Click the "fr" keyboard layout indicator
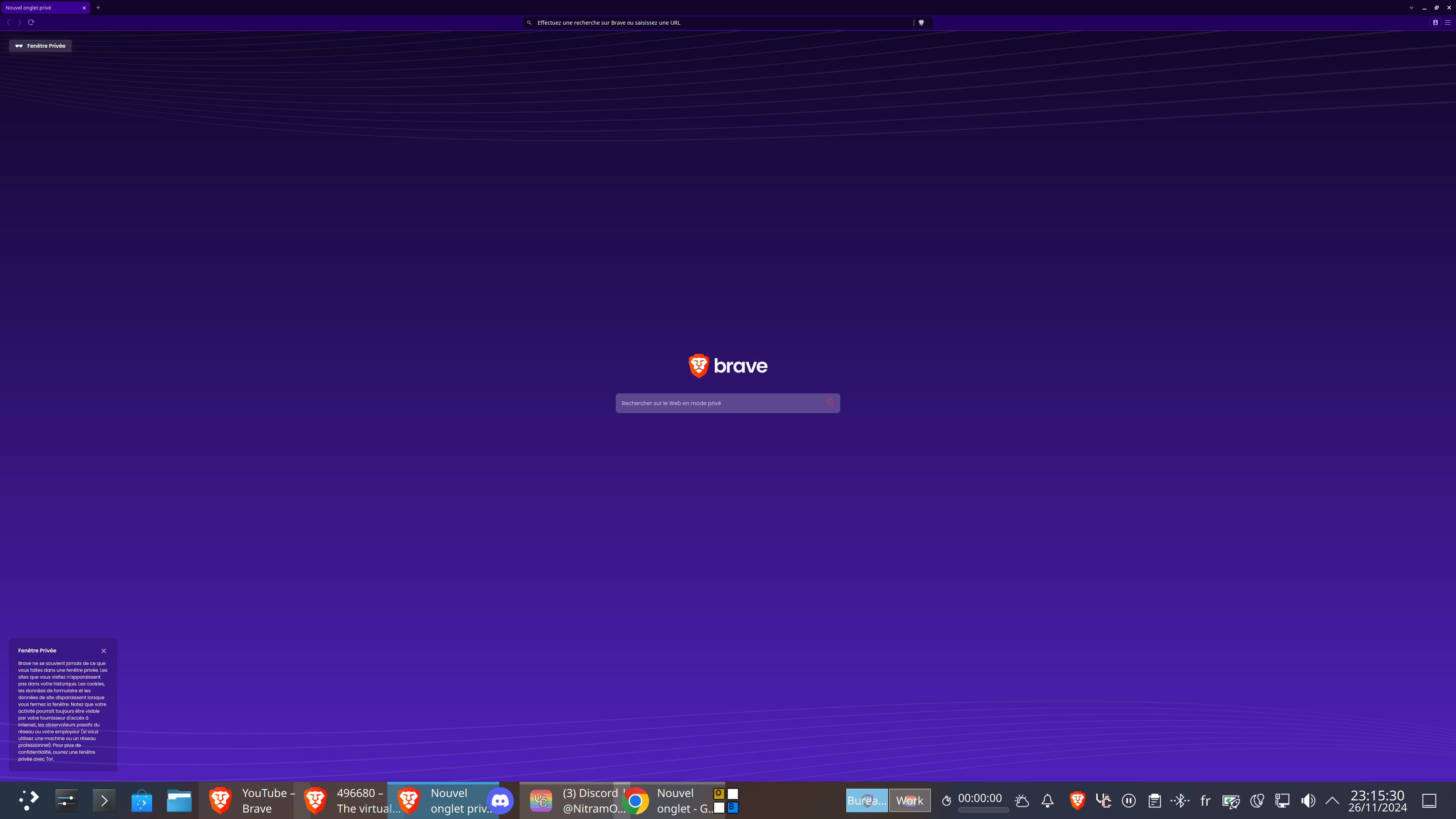 [x=1206, y=801]
